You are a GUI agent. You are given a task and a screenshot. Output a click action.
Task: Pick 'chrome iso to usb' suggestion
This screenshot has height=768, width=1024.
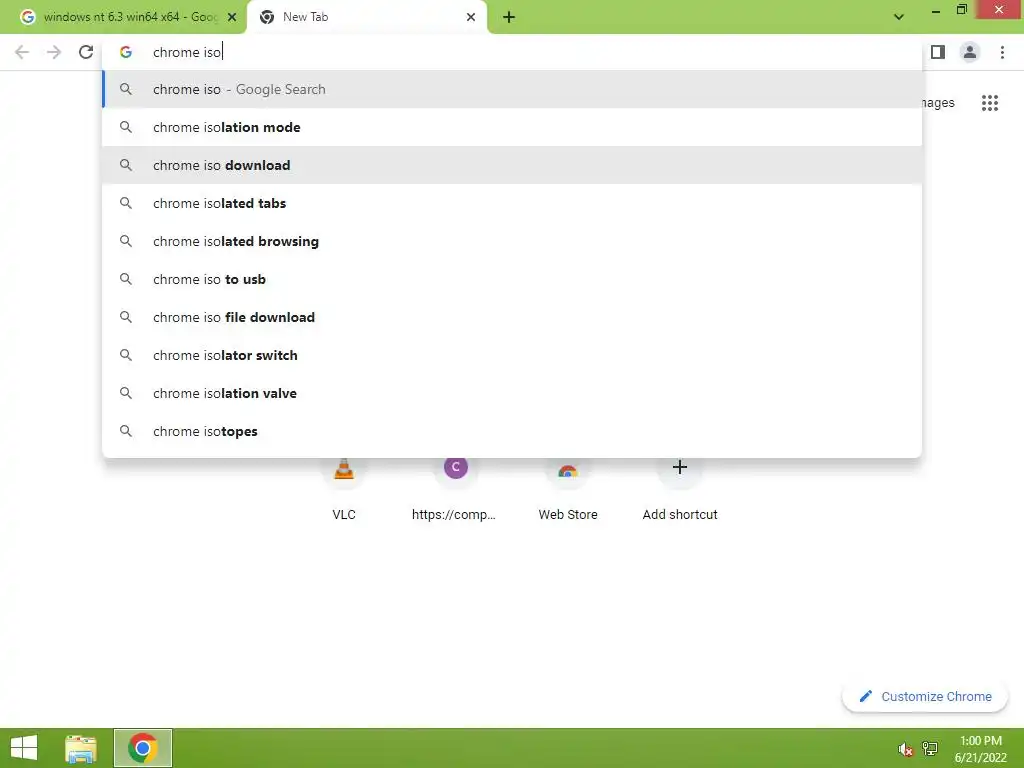click(x=512, y=279)
